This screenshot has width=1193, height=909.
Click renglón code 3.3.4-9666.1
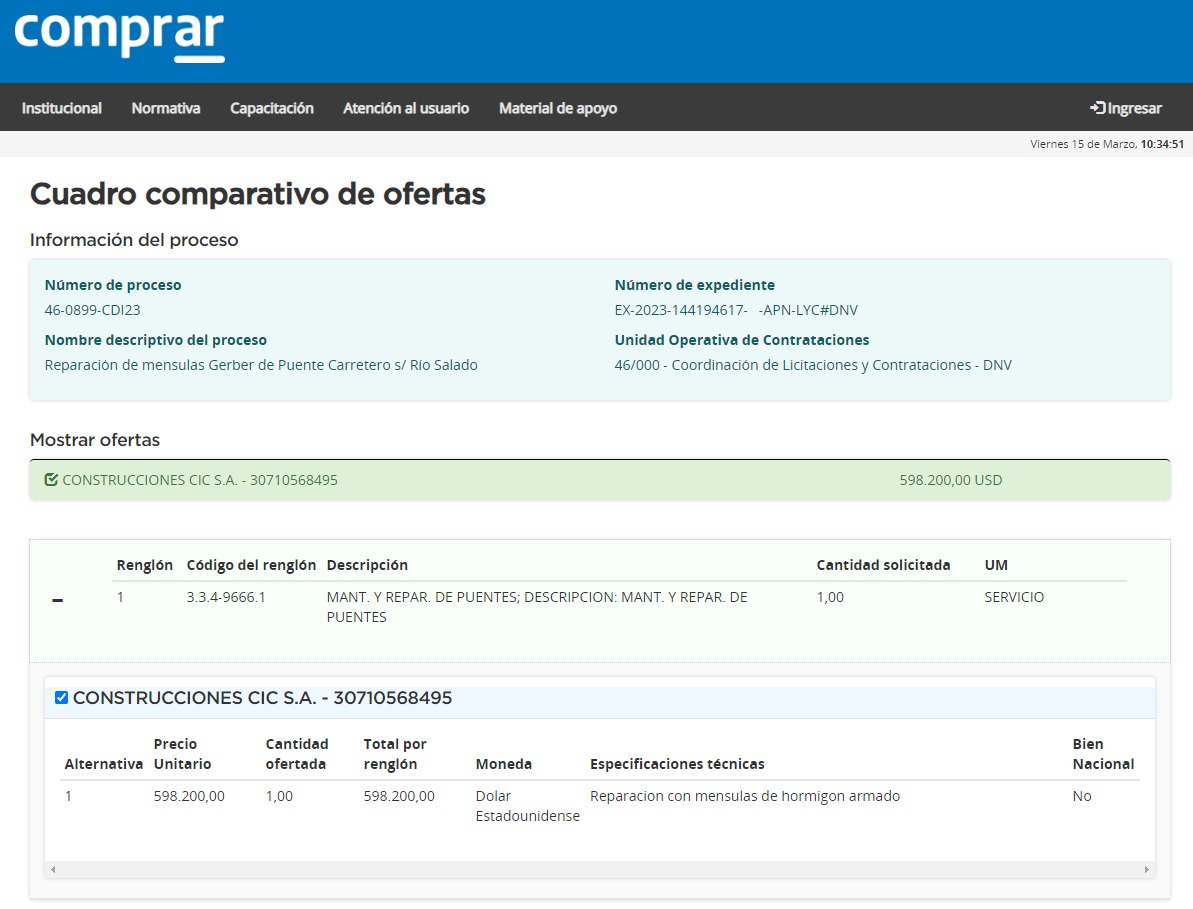point(226,597)
